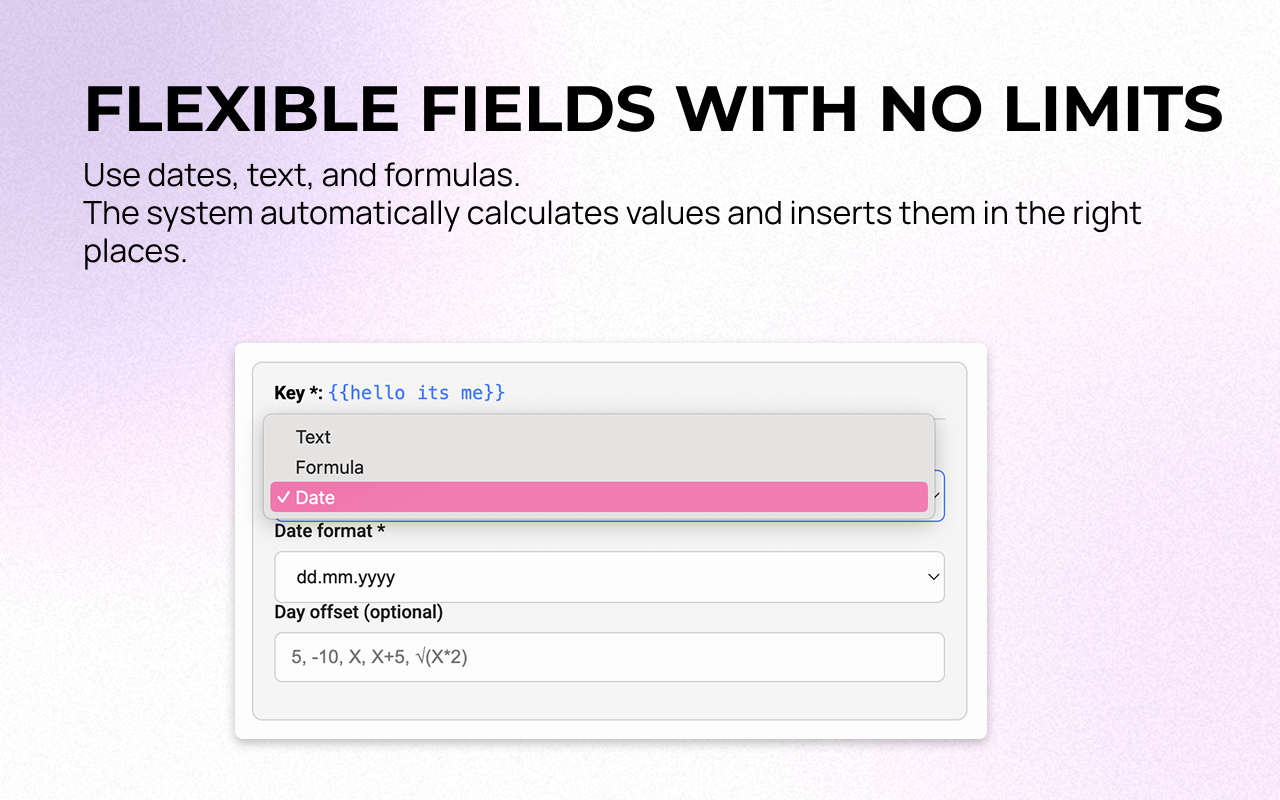The width and height of the screenshot is (1280, 800).
Task: Click the {{hello its me}} key value
Action: [417, 393]
